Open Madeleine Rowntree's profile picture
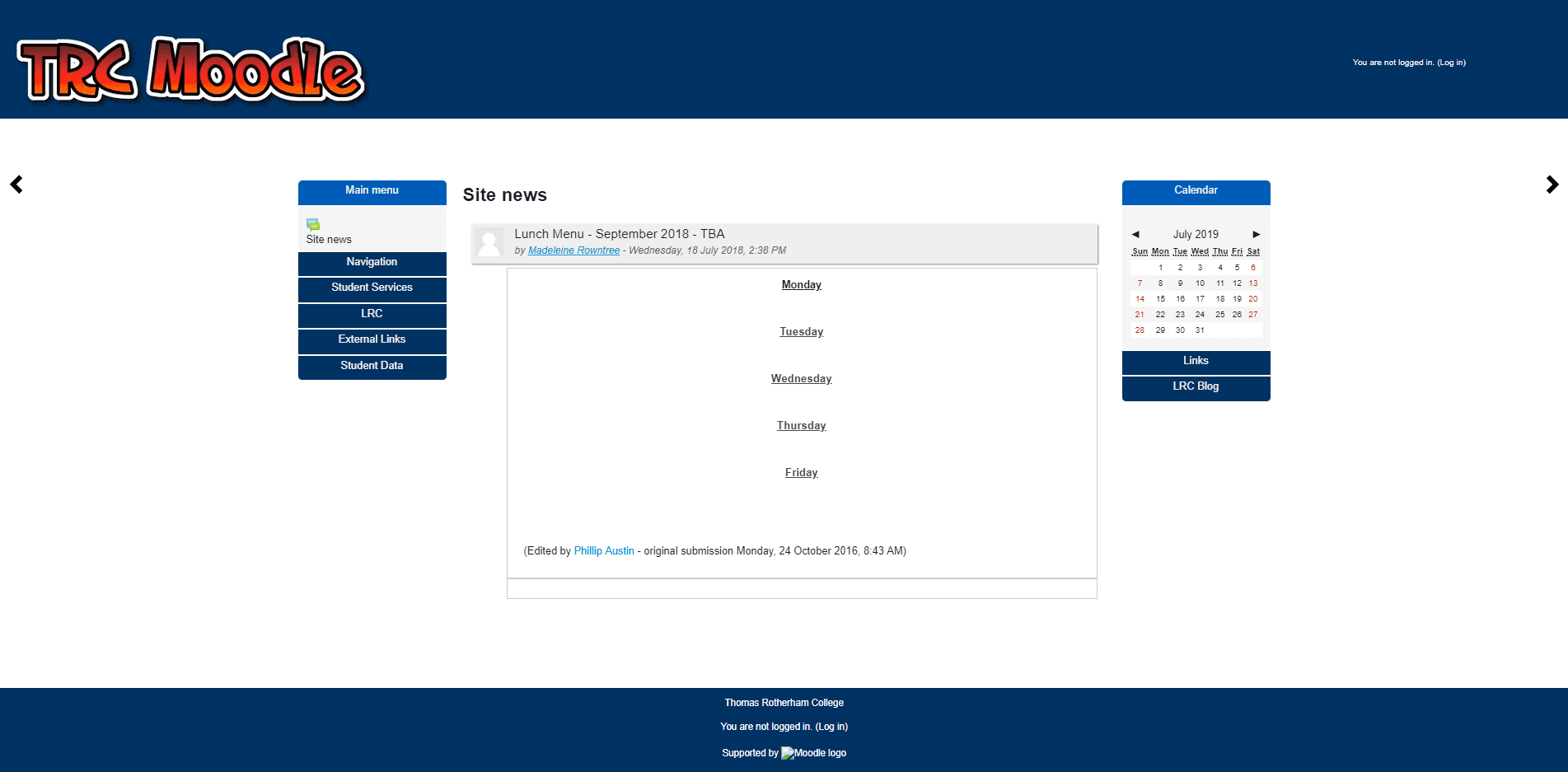1568x772 pixels. pos(489,242)
